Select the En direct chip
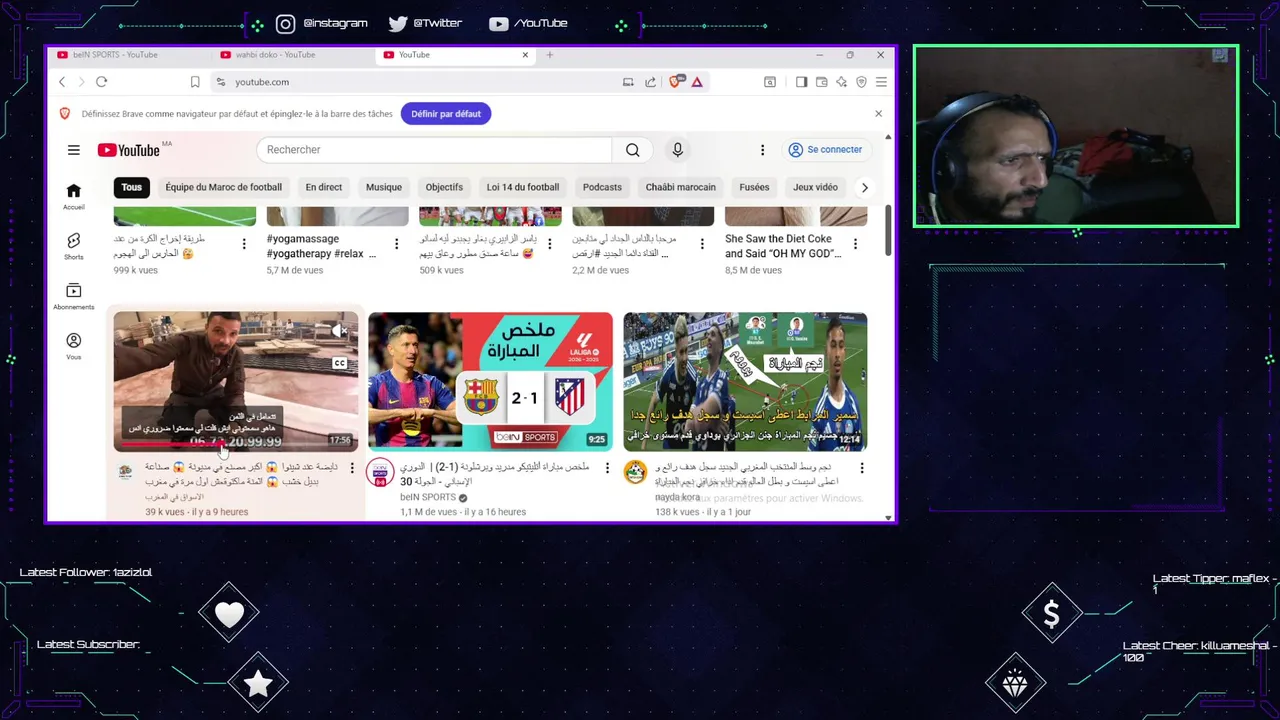This screenshot has height=720, width=1280. [324, 187]
